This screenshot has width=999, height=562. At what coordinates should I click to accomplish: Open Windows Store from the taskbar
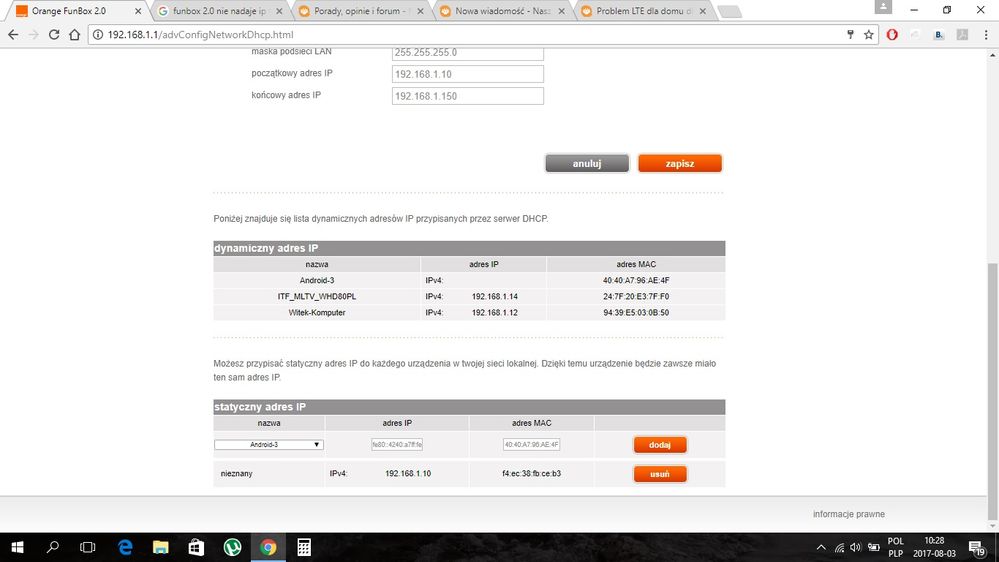[196, 547]
